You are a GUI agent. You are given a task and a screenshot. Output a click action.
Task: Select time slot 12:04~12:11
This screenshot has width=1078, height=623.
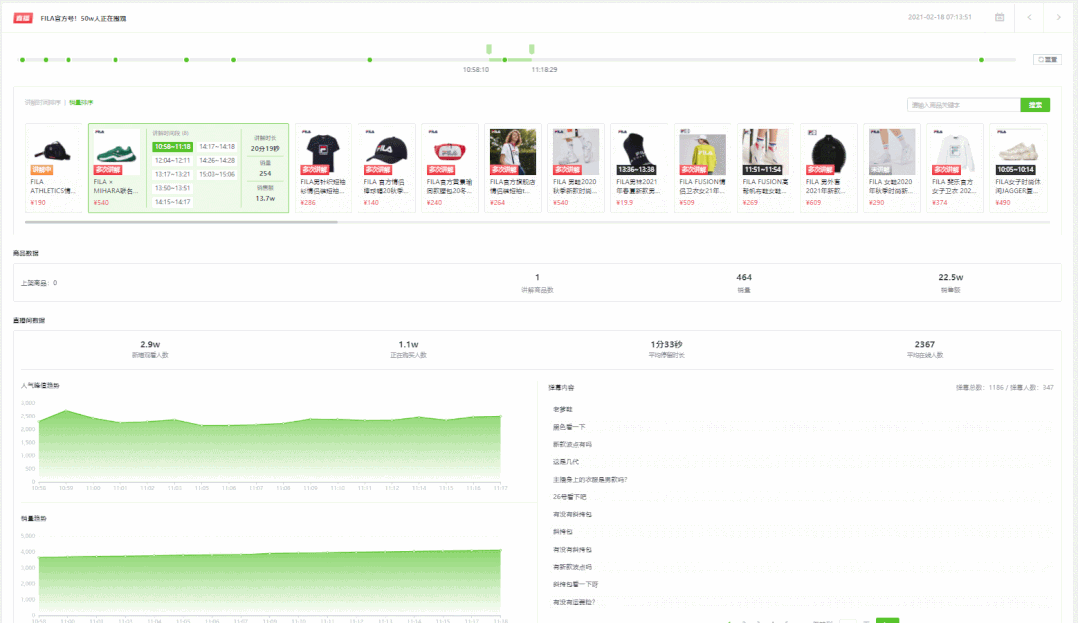pos(173,160)
